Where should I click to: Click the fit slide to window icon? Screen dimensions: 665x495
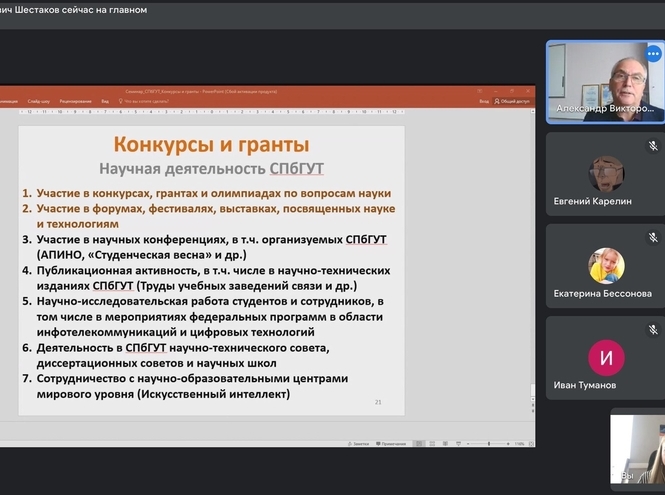[x=531, y=444]
